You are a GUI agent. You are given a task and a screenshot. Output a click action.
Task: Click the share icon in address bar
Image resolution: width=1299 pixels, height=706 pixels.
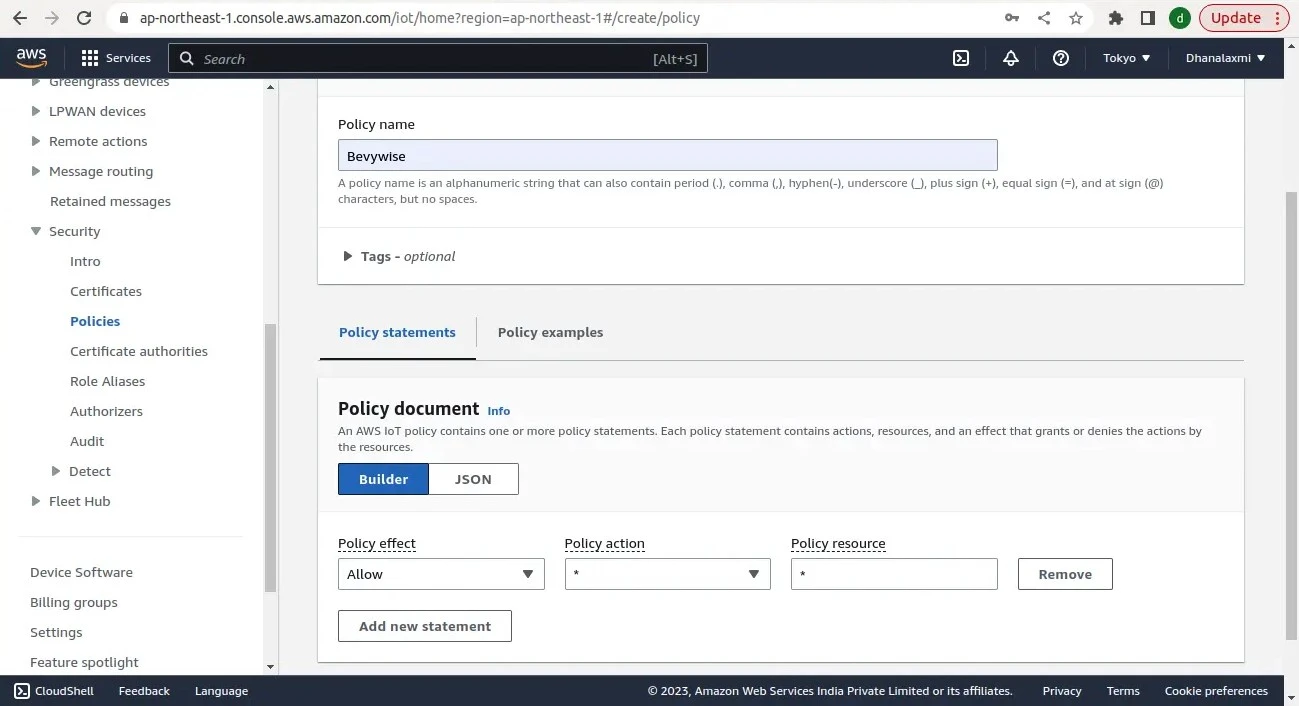point(1044,18)
